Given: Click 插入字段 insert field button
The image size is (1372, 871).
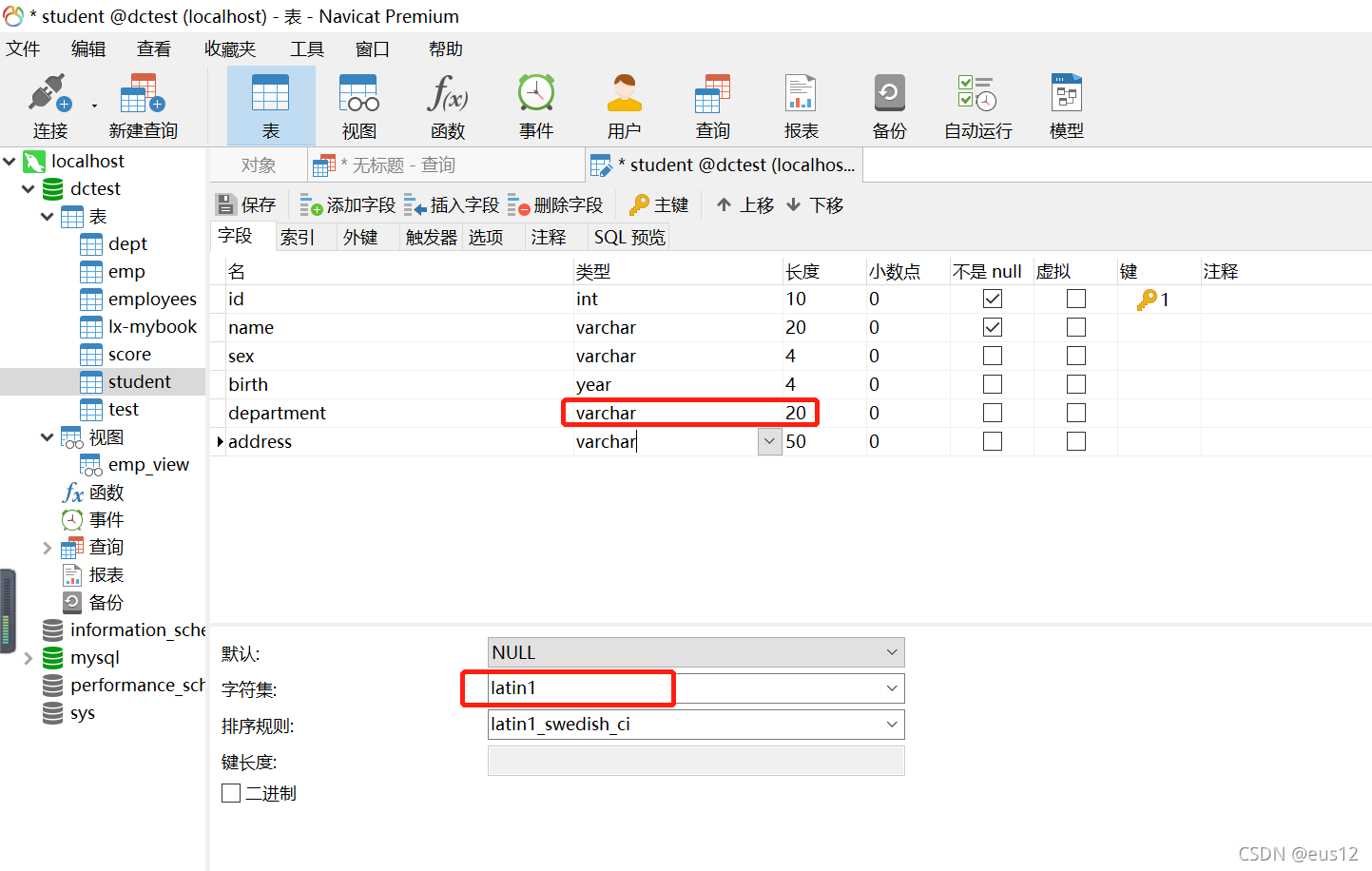Looking at the screenshot, I should click(x=452, y=204).
